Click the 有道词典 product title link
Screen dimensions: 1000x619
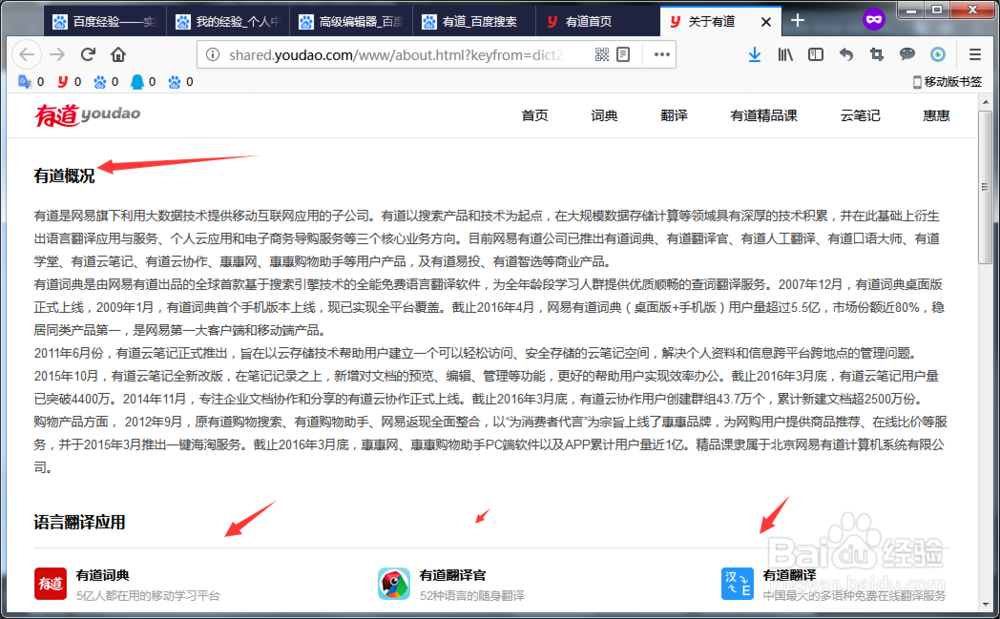click(103, 575)
